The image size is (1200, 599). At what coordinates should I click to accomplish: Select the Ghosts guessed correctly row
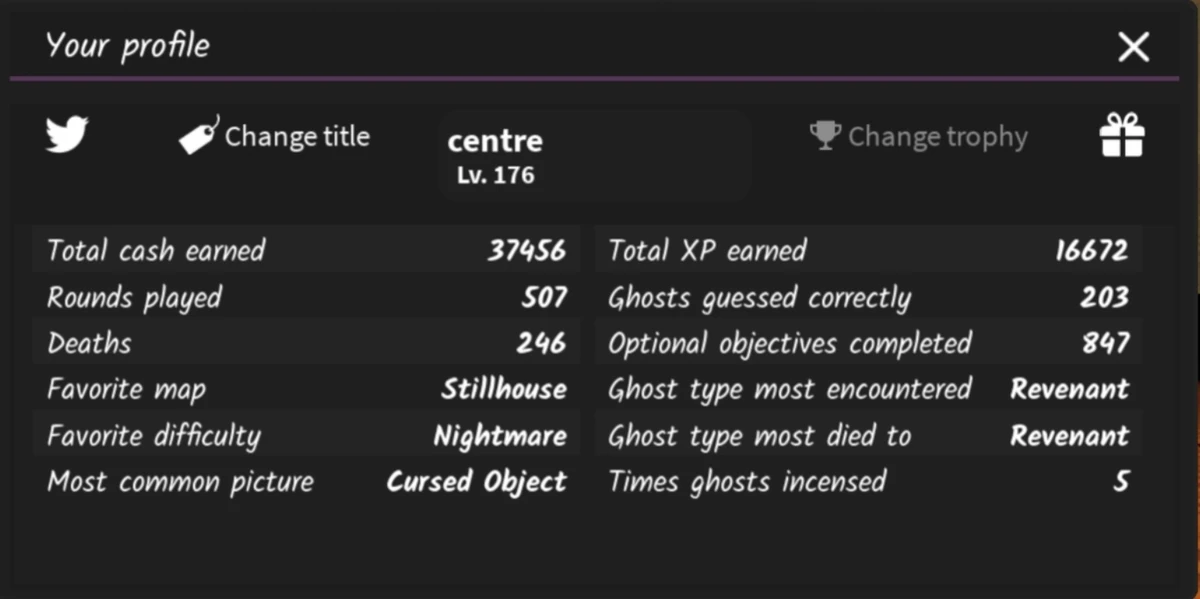[868, 297]
